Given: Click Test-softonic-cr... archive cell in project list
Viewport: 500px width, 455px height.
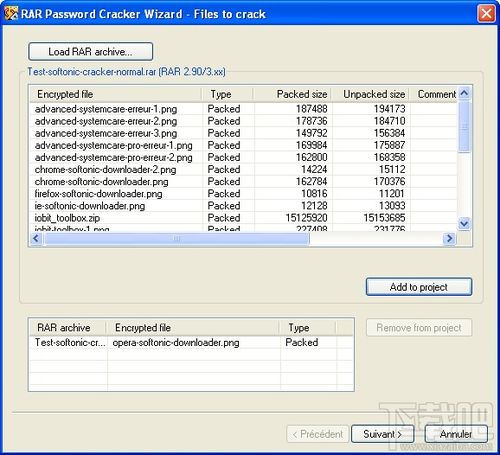Looking at the screenshot, I should point(70,343).
